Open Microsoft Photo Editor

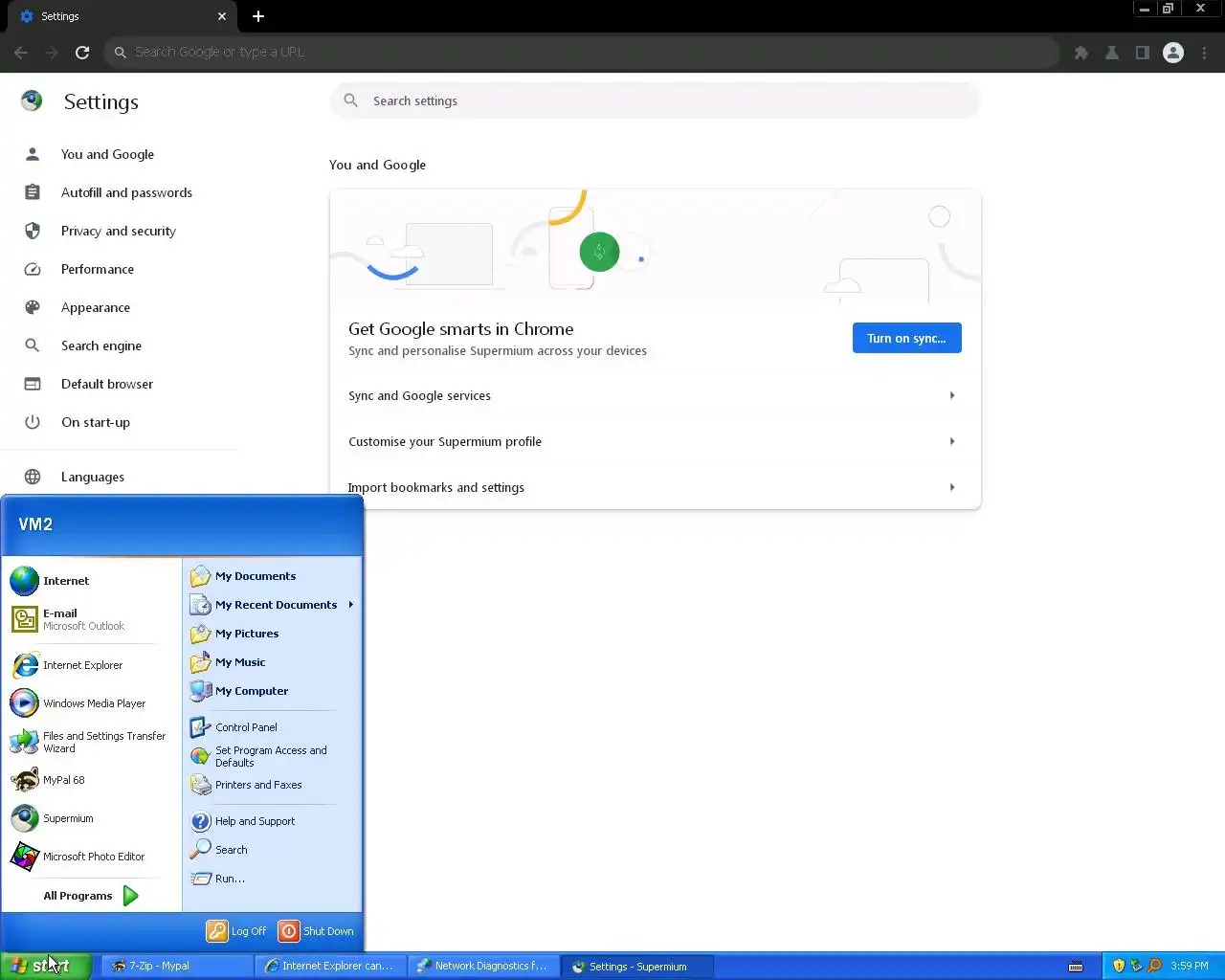click(92, 857)
